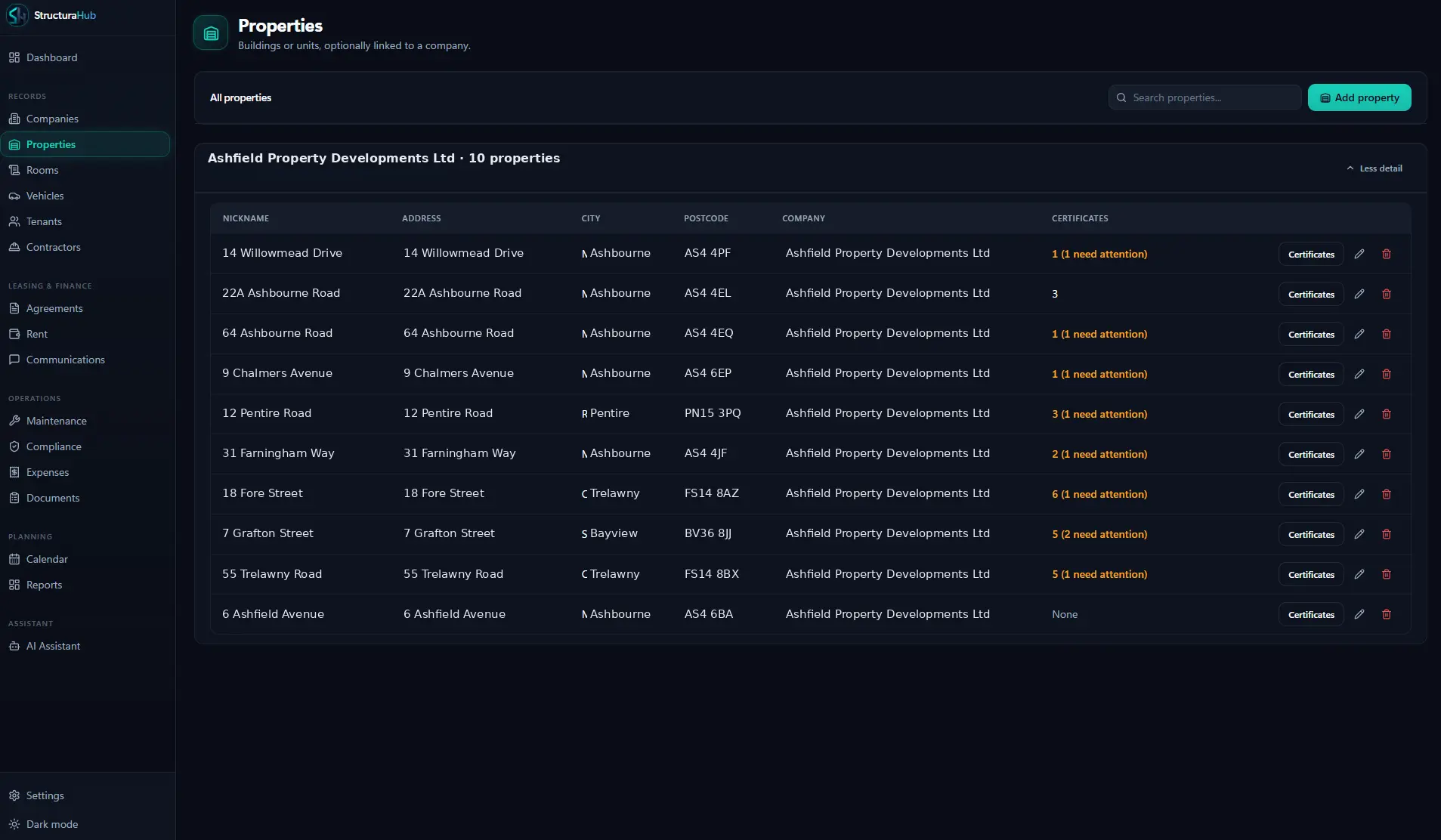This screenshot has width=1441, height=840.
Task: Edit the 18 Fore Street property
Action: (x=1359, y=494)
